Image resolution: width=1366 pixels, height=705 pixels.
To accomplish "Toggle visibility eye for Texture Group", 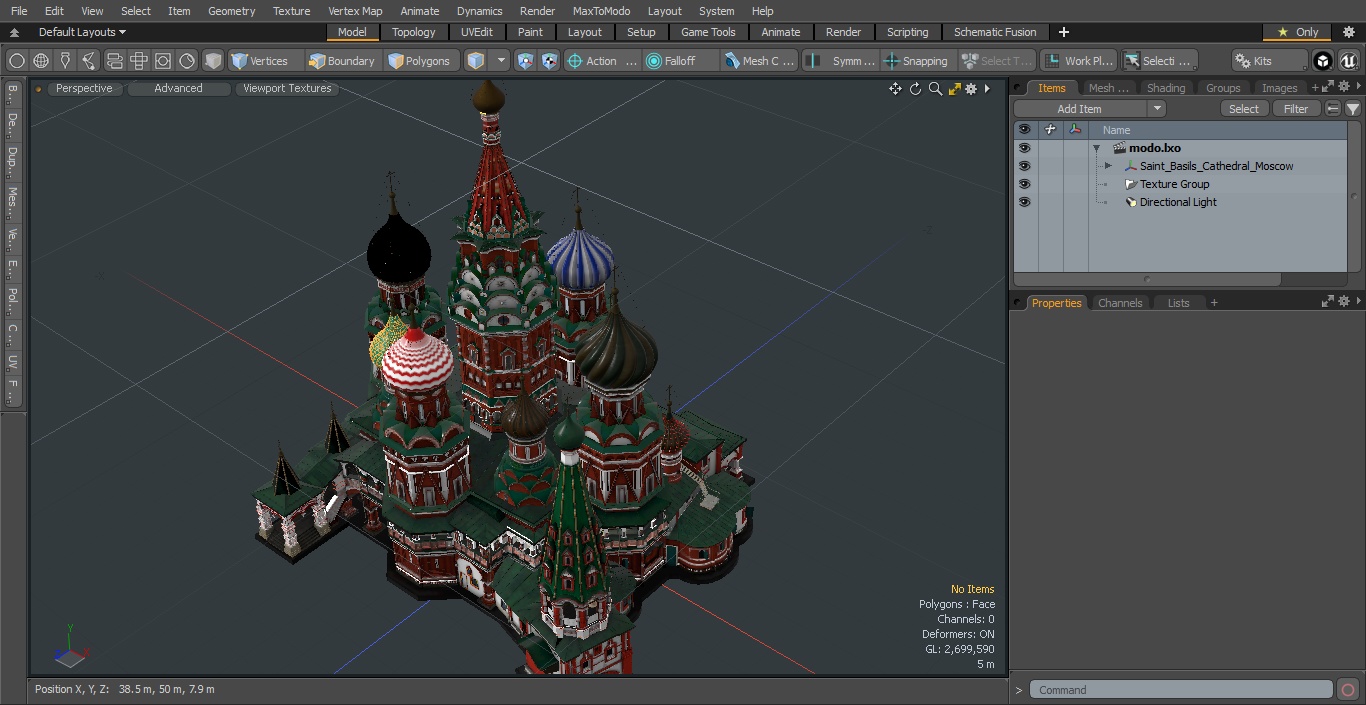I will coord(1024,184).
